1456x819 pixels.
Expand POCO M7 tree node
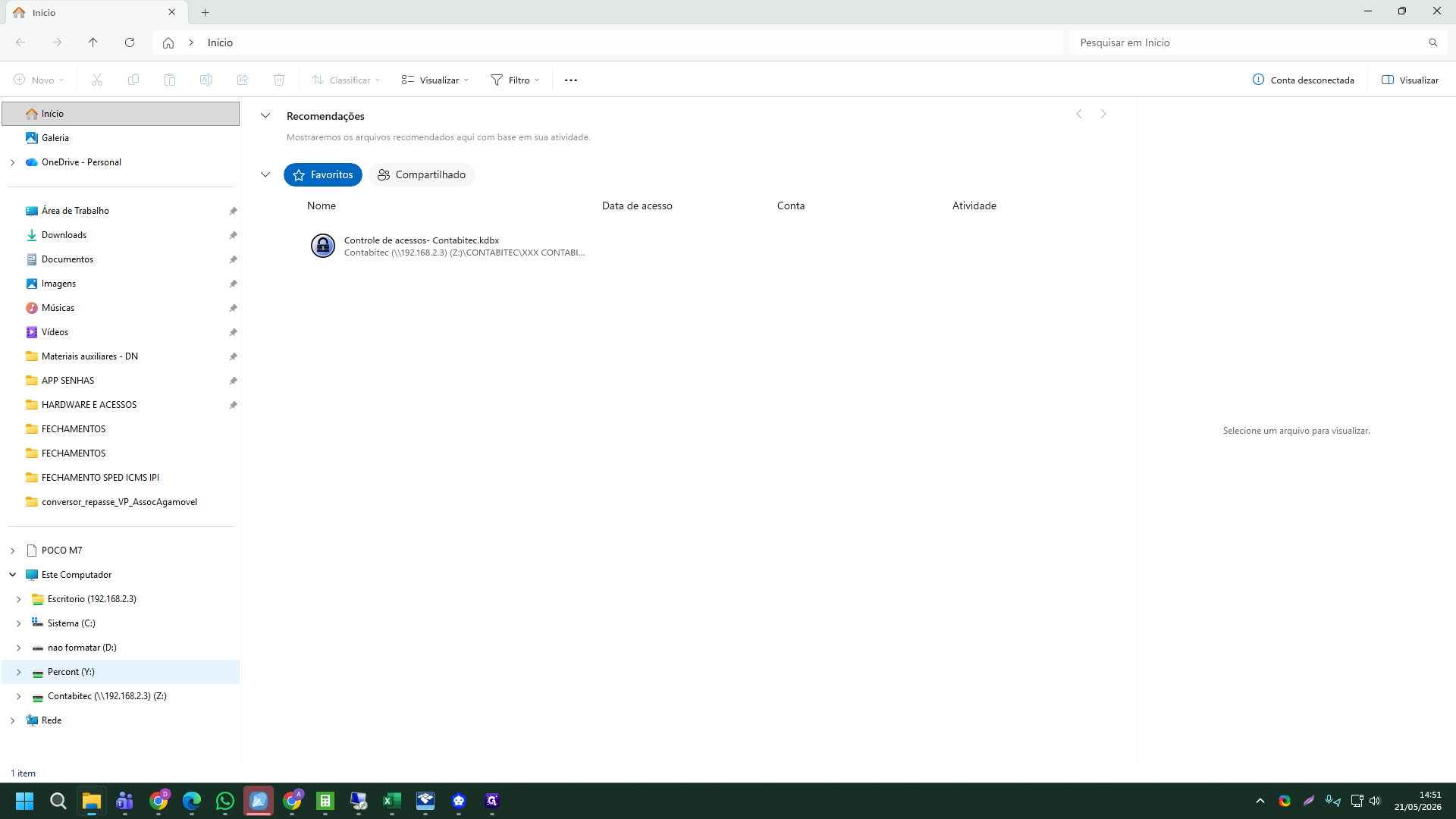(x=13, y=551)
